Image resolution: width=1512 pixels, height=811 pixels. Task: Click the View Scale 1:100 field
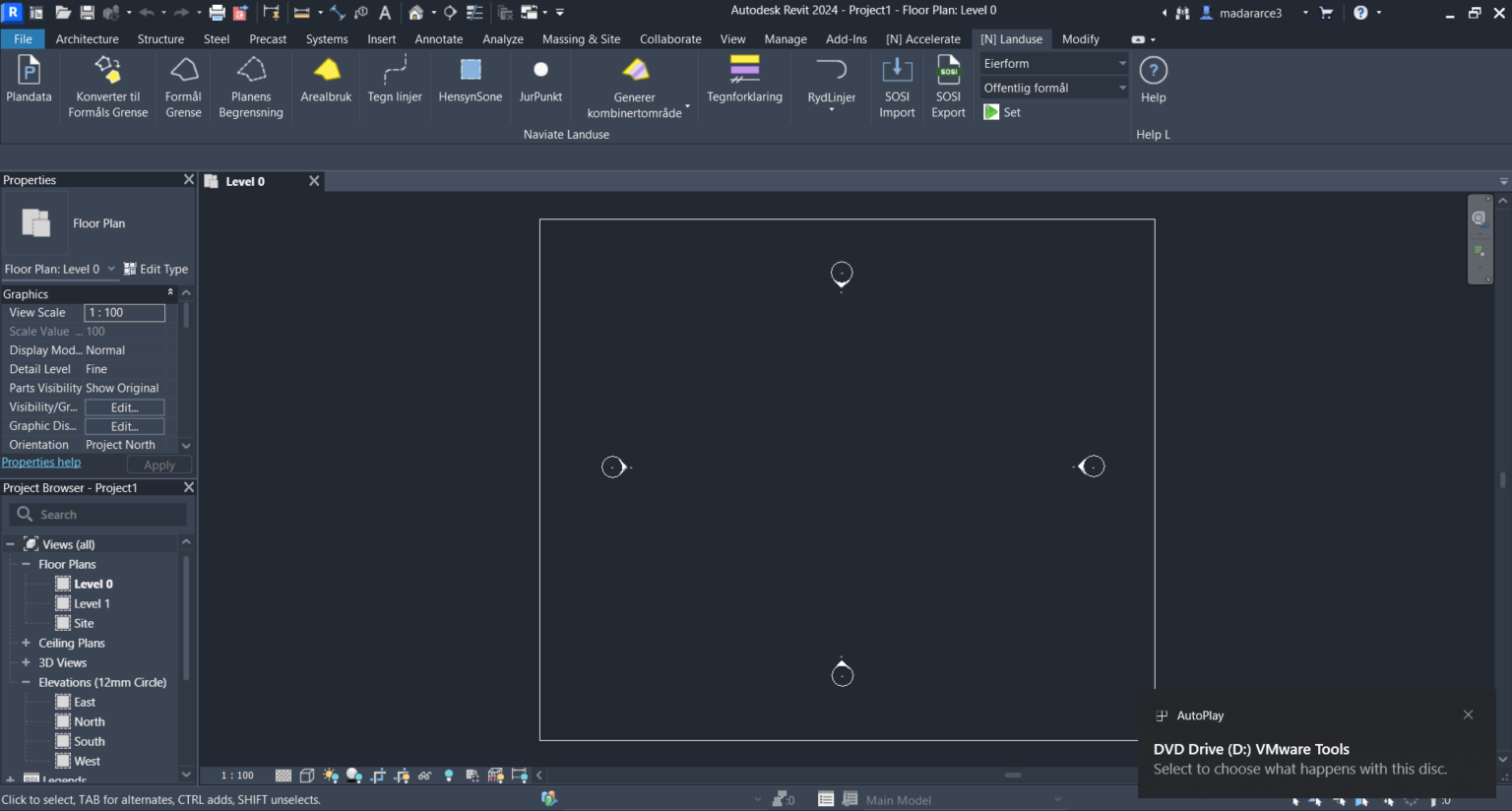(124, 313)
